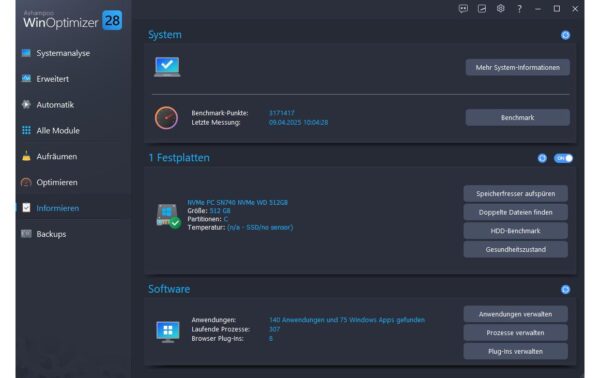
Task: Click Doppelte Dateien finden
Action: coord(515,212)
